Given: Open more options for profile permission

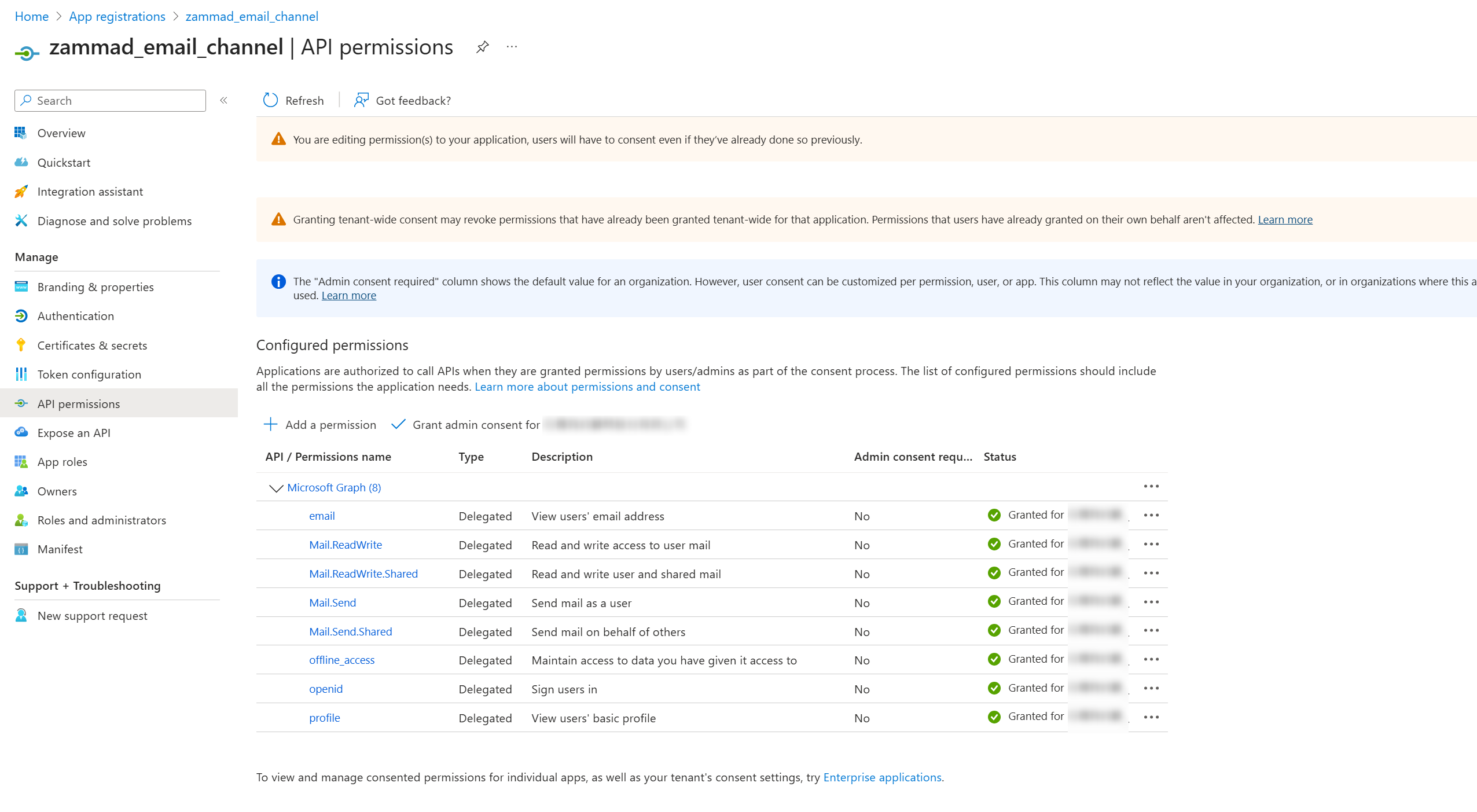Looking at the screenshot, I should 1151,717.
